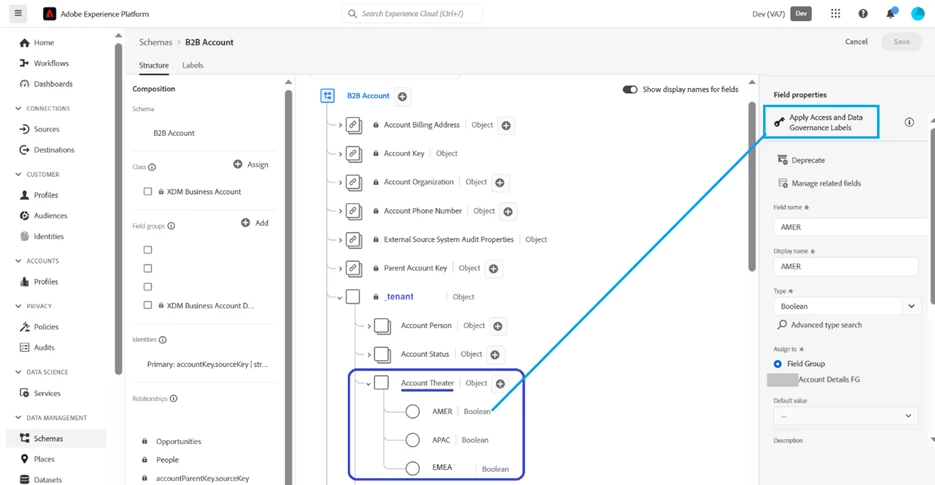The width and height of the screenshot is (935, 485).
Task: Click the Save button
Action: click(x=902, y=42)
